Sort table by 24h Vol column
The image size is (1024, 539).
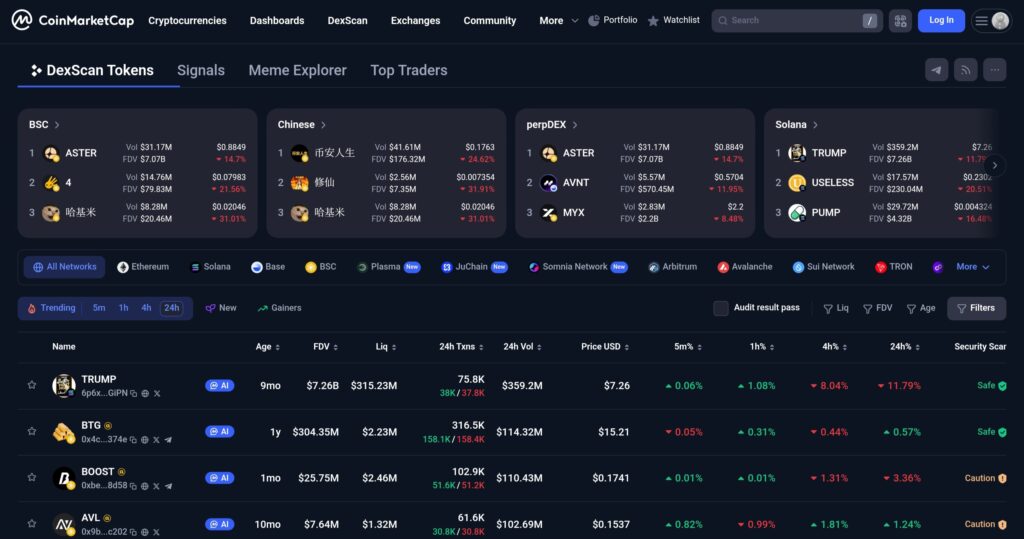point(522,346)
